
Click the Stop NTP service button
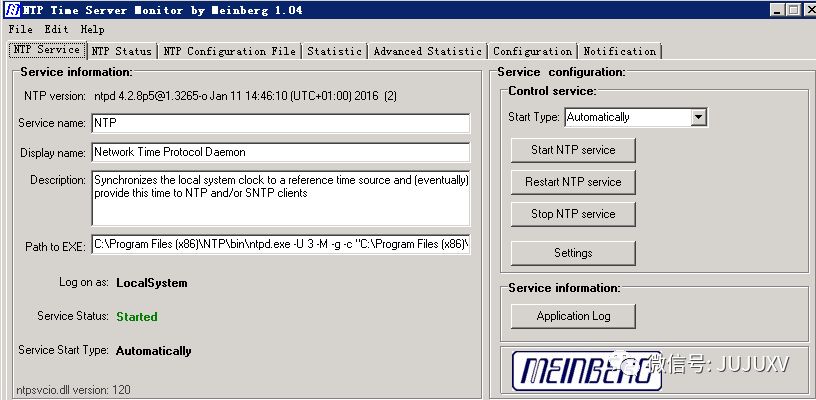(x=573, y=214)
